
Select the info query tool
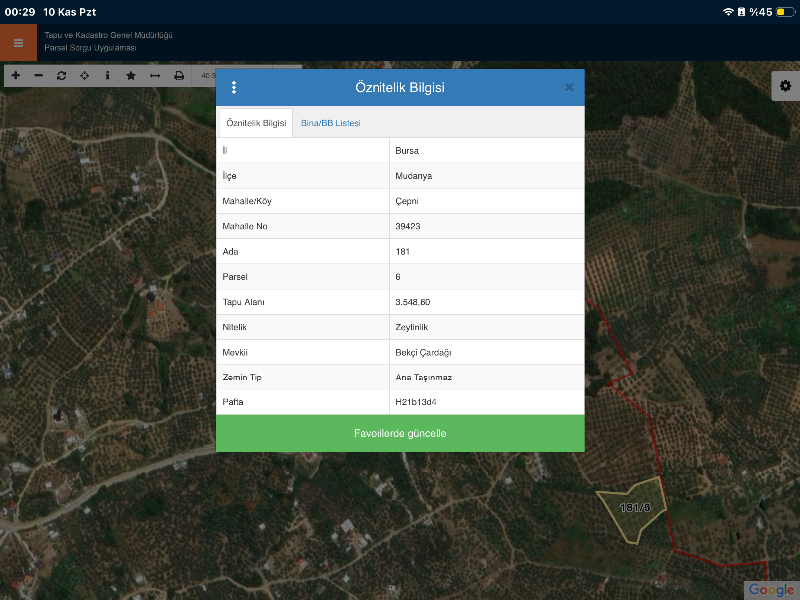coord(108,76)
